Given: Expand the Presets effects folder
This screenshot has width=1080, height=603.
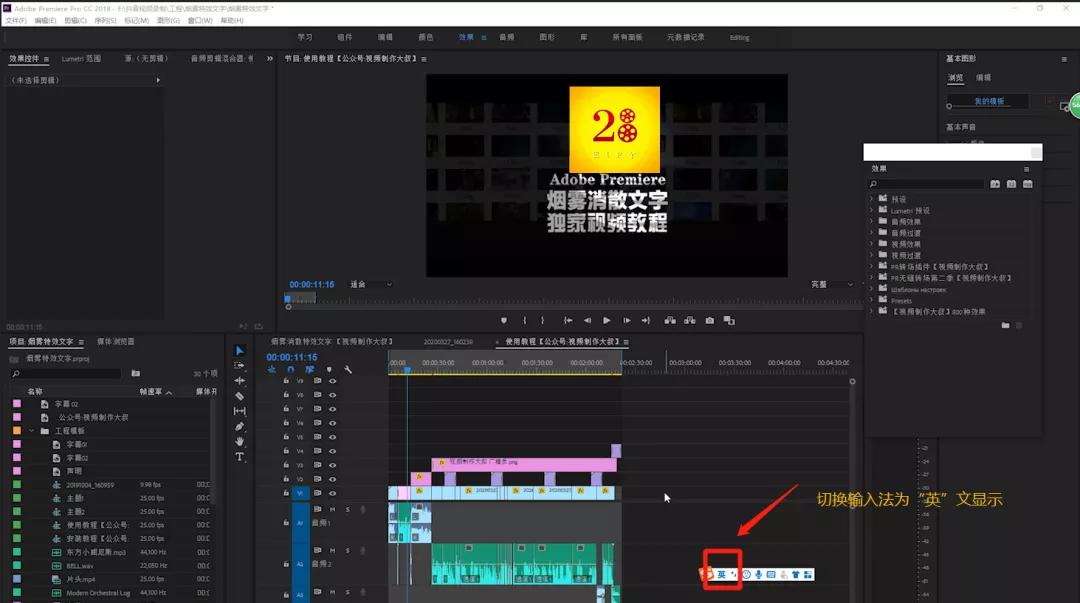Looking at the screenshot, I should [x=871, y=300].
